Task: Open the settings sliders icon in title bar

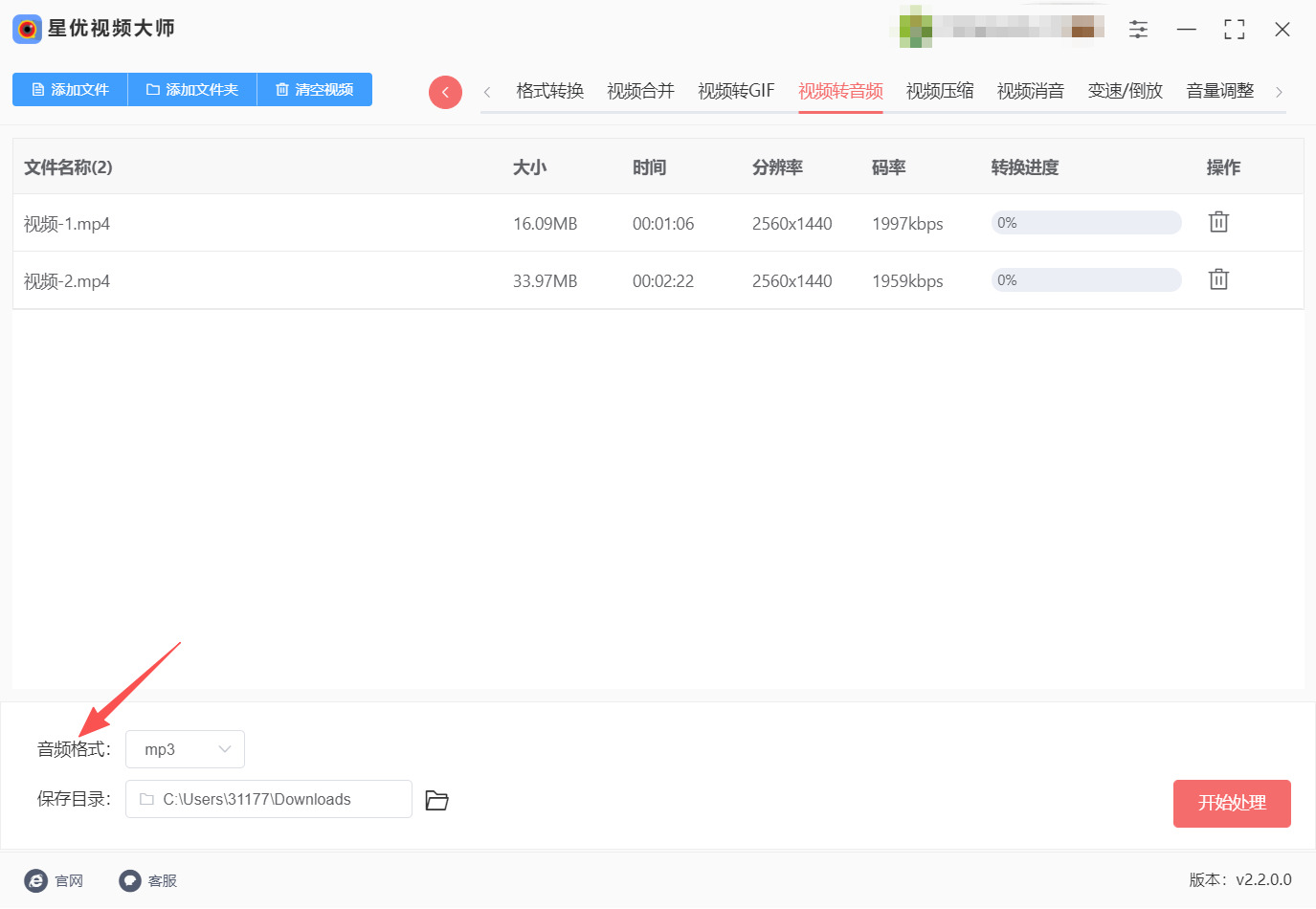Action: 1138,30
